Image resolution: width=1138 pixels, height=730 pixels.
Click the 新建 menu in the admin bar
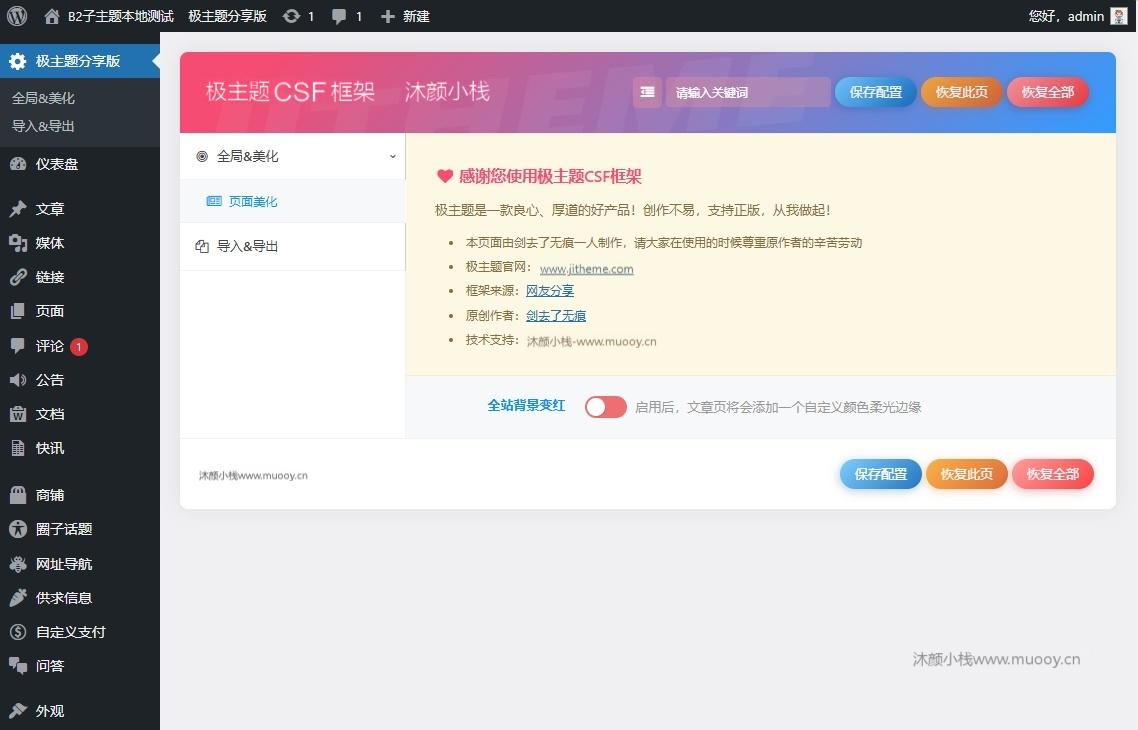(405, 16)
